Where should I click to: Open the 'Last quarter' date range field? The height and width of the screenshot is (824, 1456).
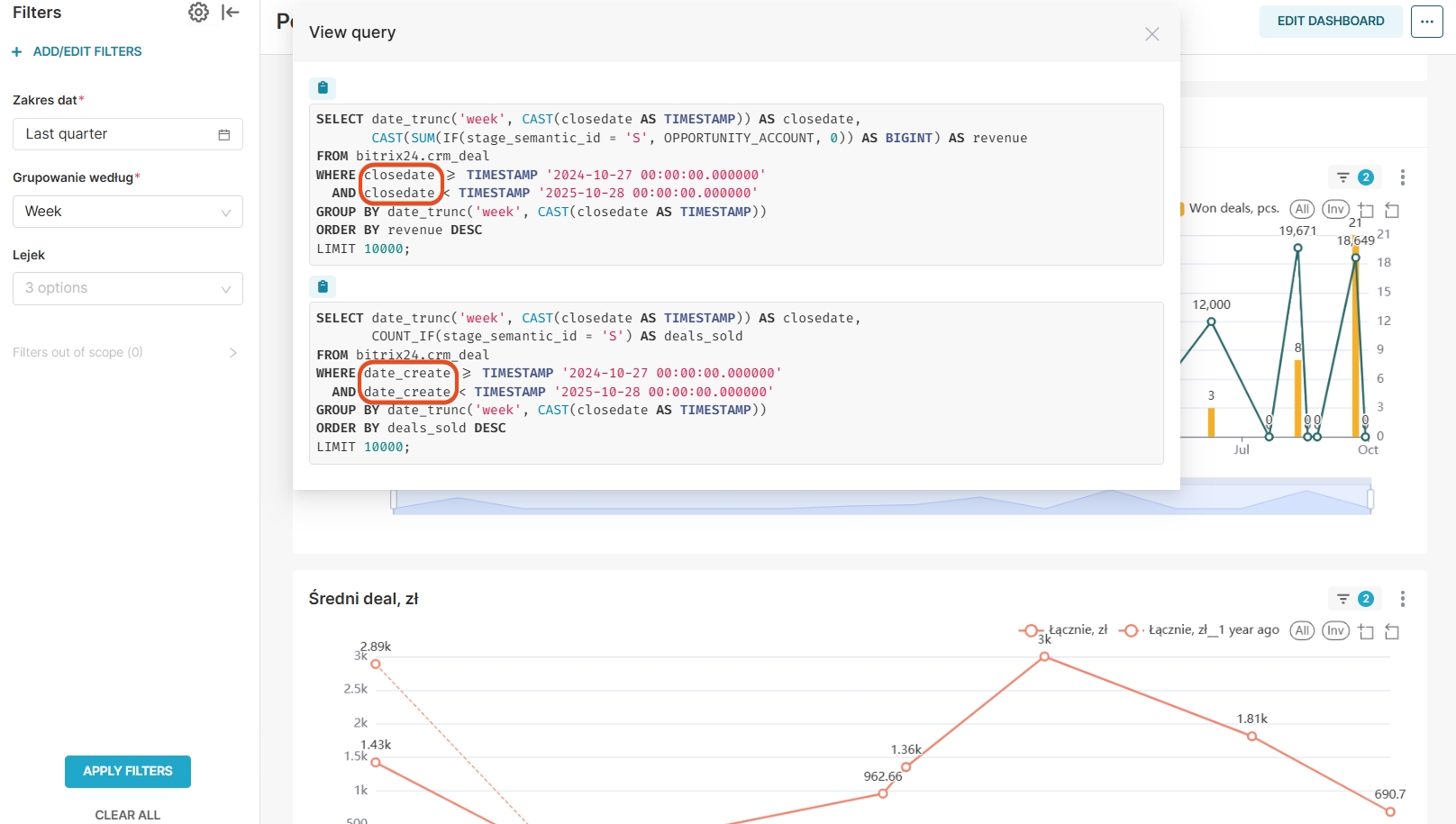(x=128, y=134)
